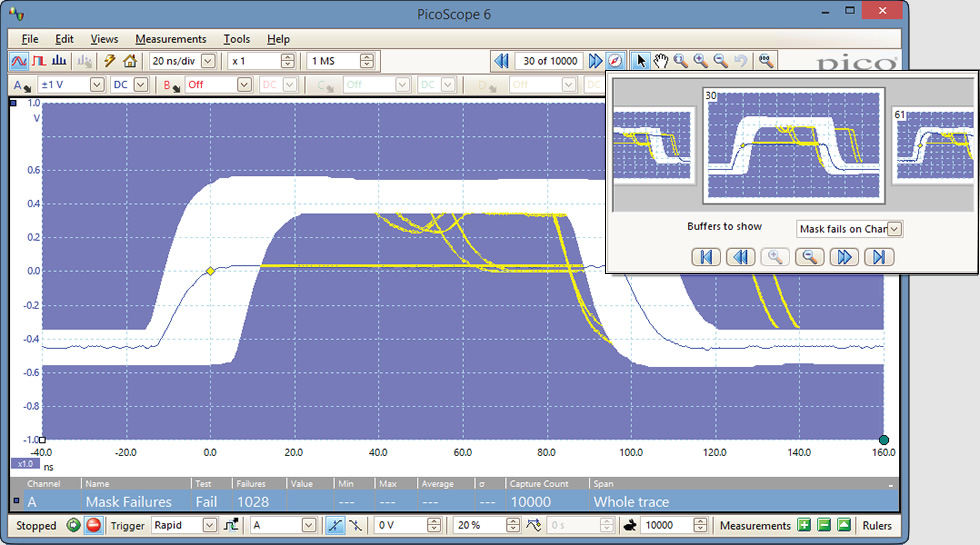
Task: Click the Edit Measurement green icon
Action: tap(844, 525)
